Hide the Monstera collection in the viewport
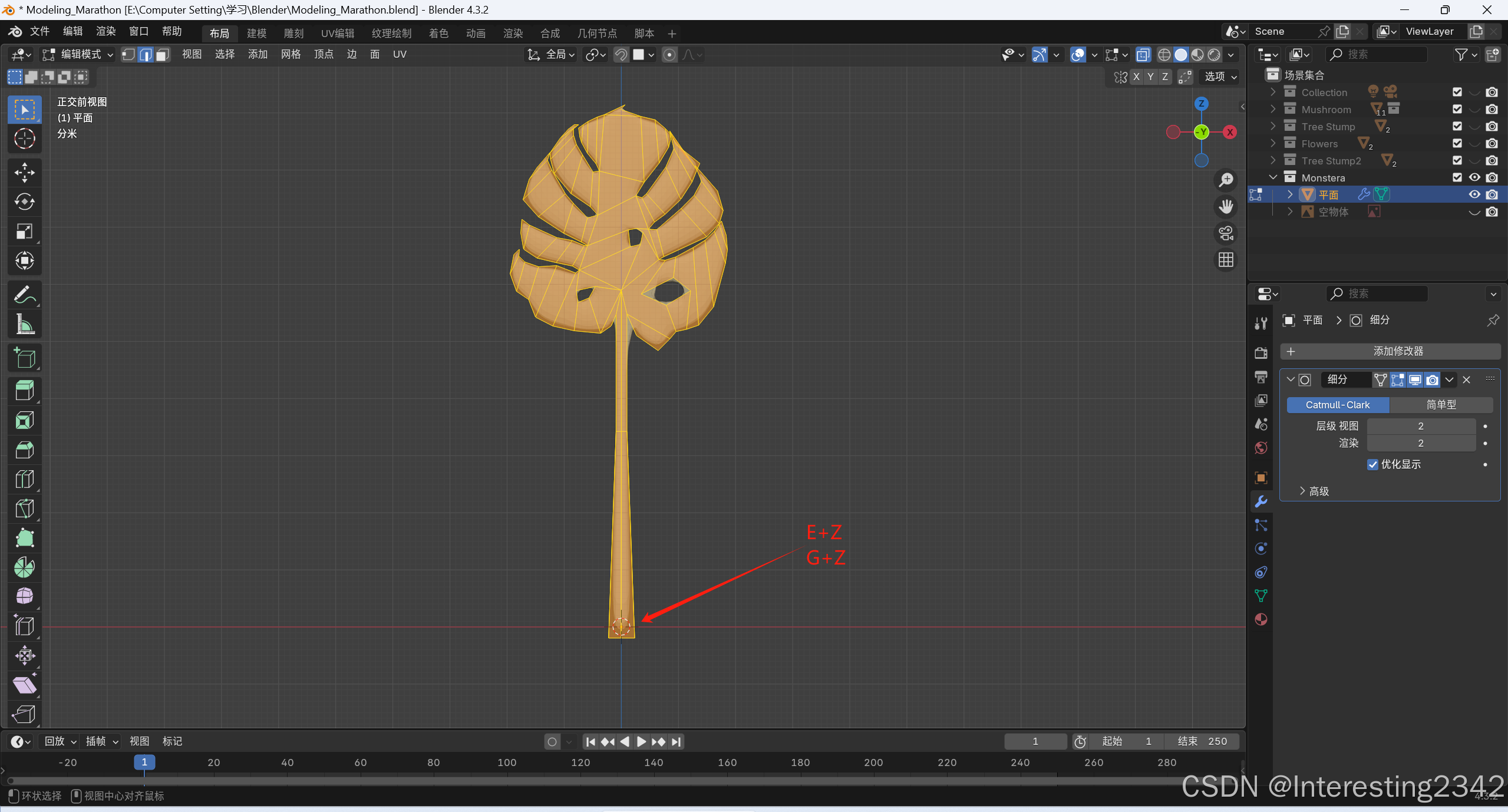The height and width of the screenshot is (812, 1508). point(1474,177)
